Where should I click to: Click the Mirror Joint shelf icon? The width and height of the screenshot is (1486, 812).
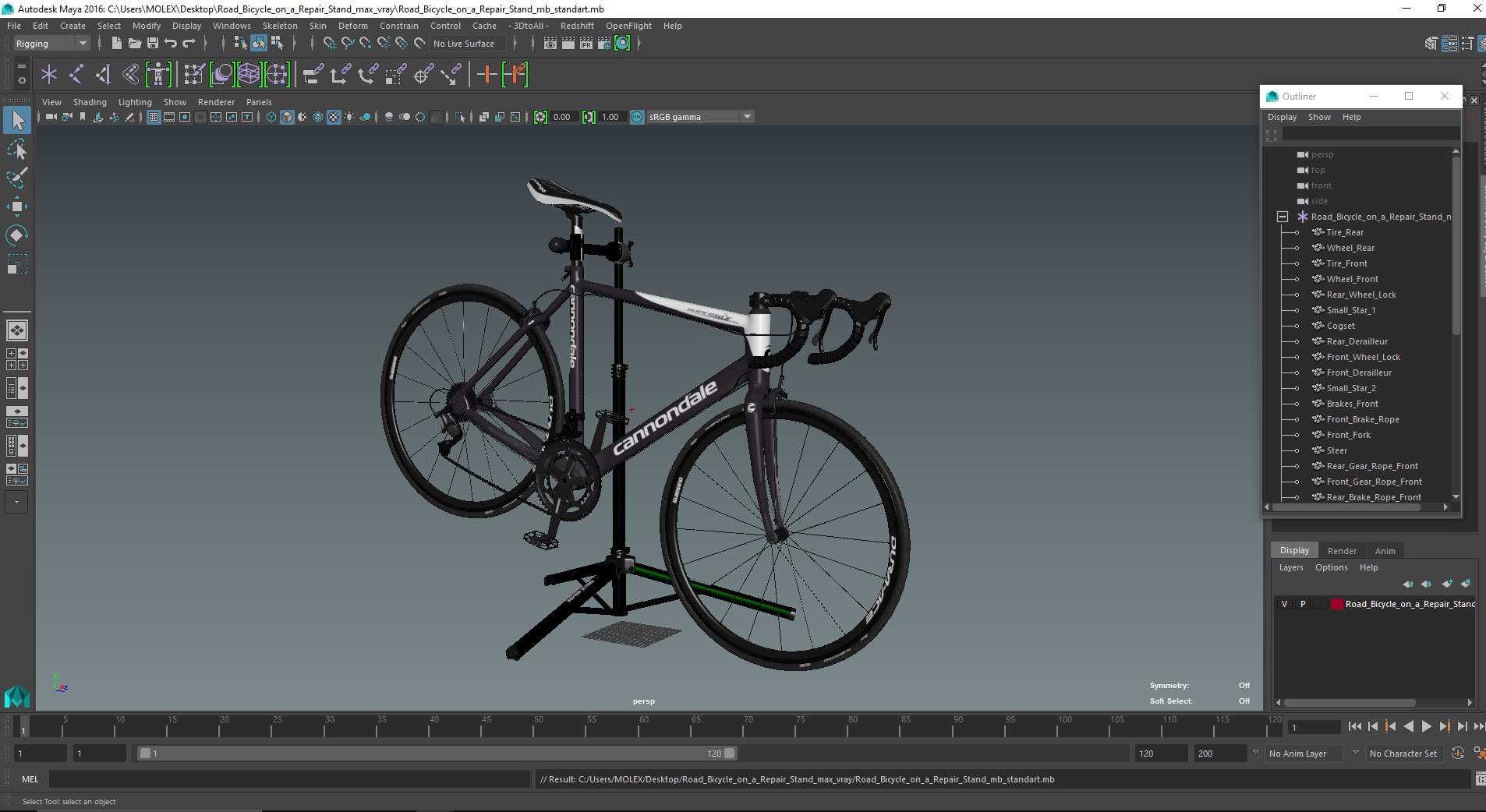103,75
